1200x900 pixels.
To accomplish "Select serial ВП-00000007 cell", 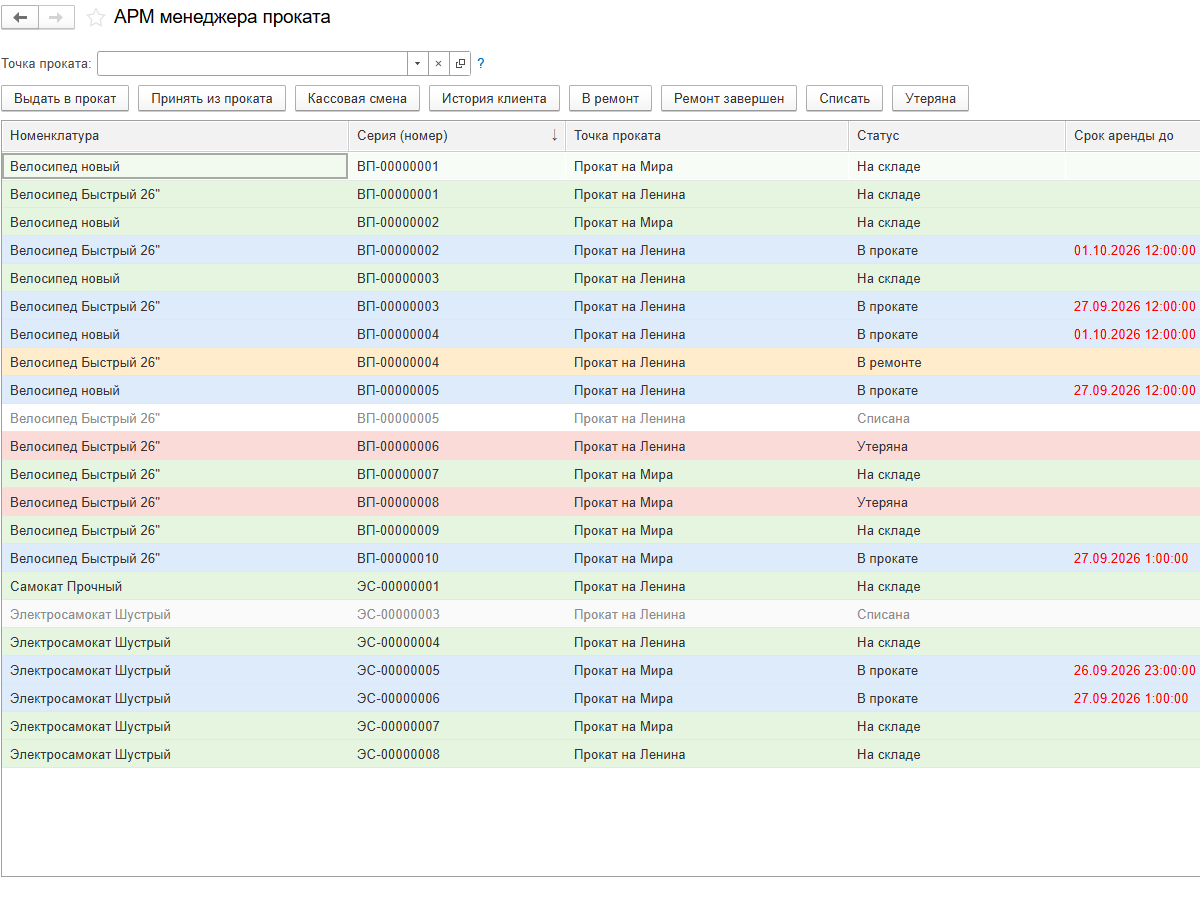I will 457,474.
